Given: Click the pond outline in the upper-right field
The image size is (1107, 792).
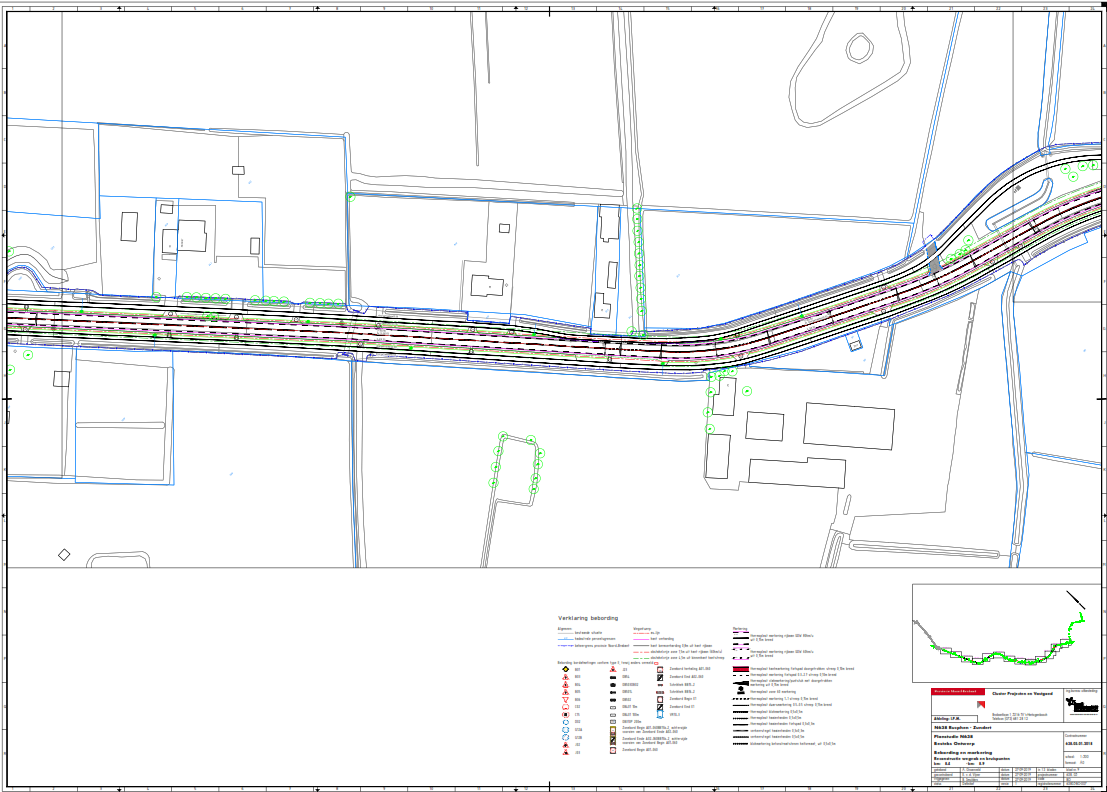Looking at the screenshot, I should pos(860,49).
